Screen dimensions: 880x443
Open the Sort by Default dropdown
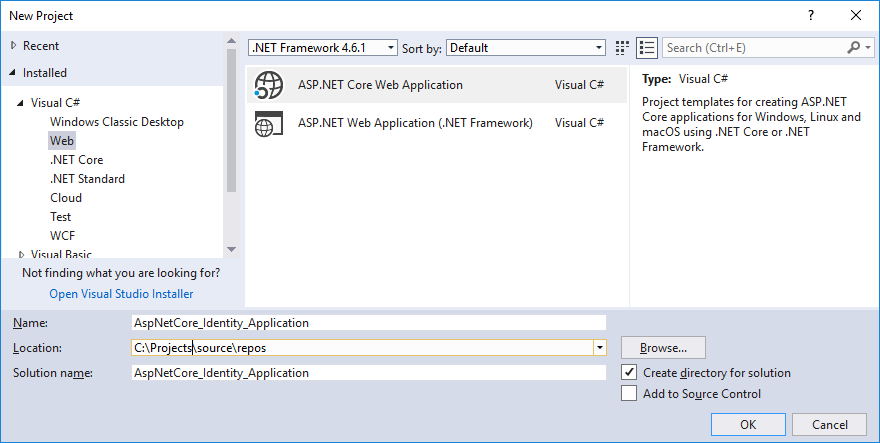click(526, 47)
